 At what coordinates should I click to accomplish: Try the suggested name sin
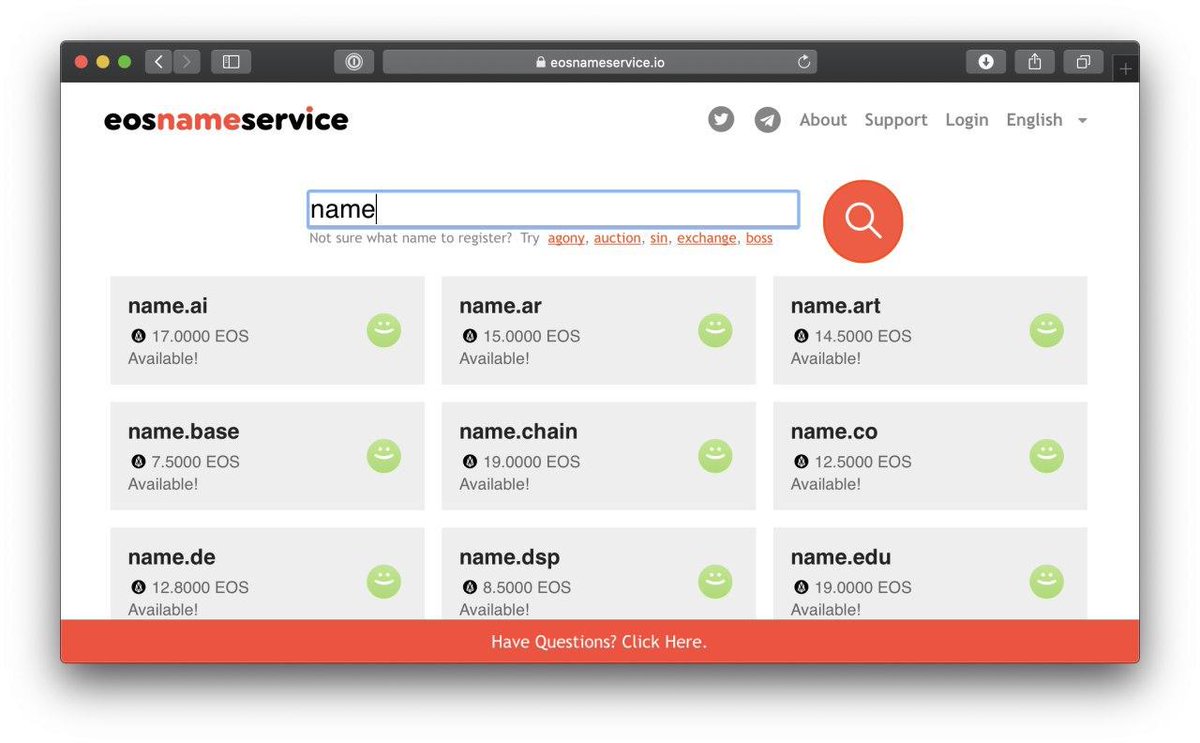tap(658, 238)
